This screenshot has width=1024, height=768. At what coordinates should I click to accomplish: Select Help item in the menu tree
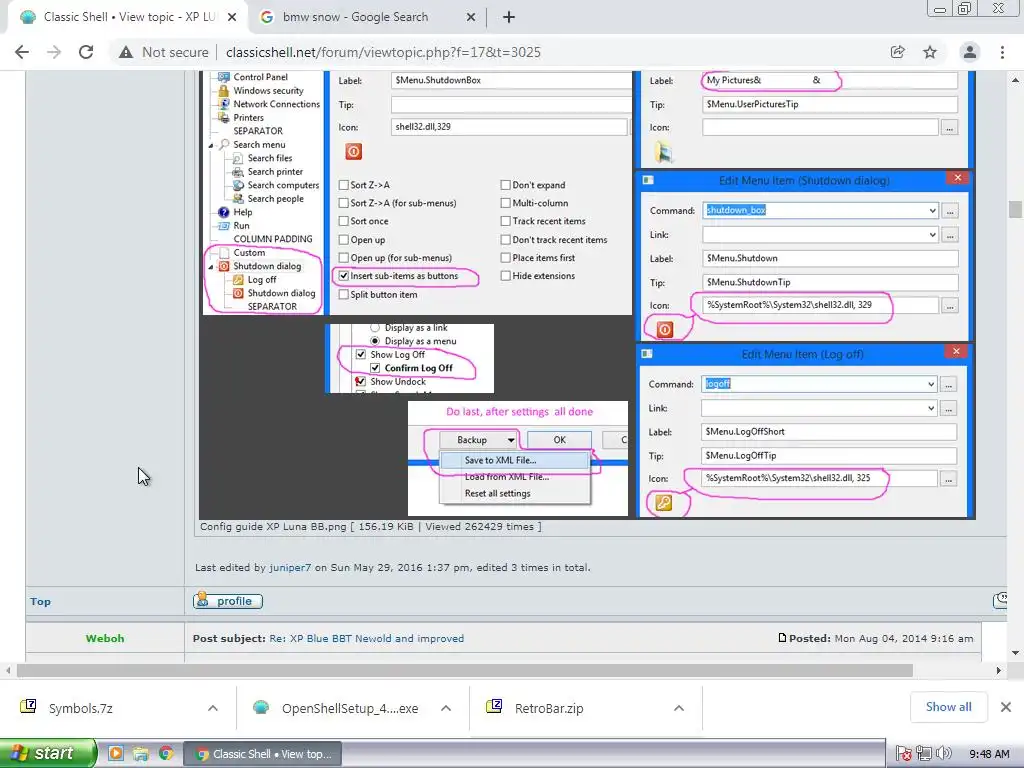tap(242, 212)
